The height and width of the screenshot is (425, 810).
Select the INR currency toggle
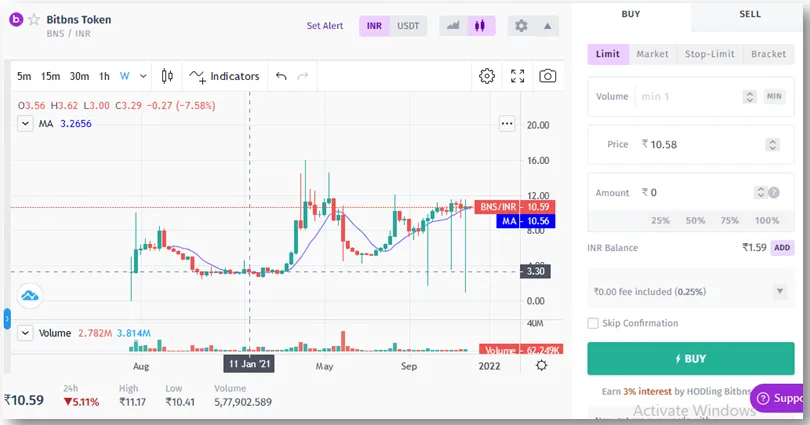[374, 26]
